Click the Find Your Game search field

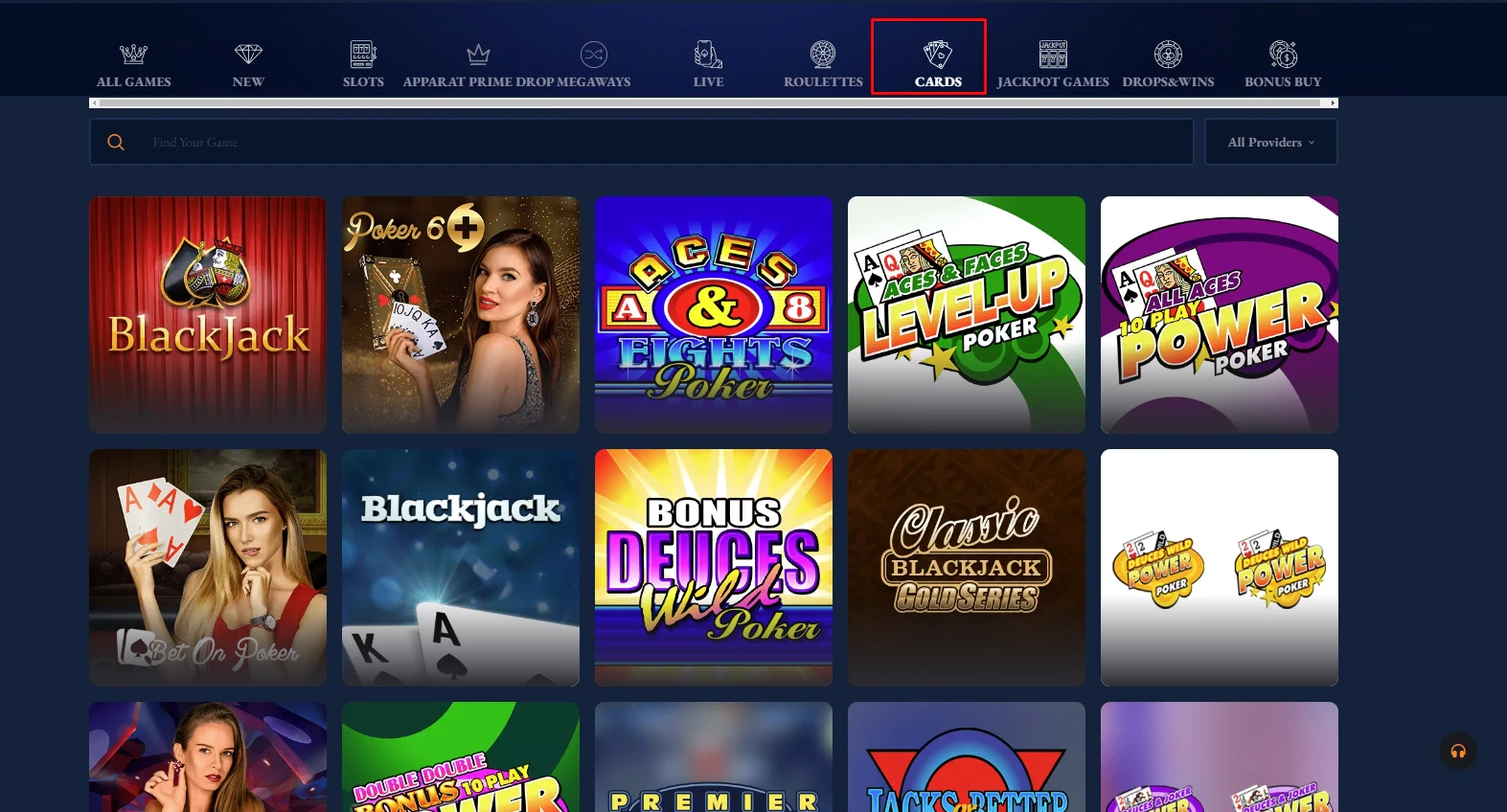coord(642,142)
